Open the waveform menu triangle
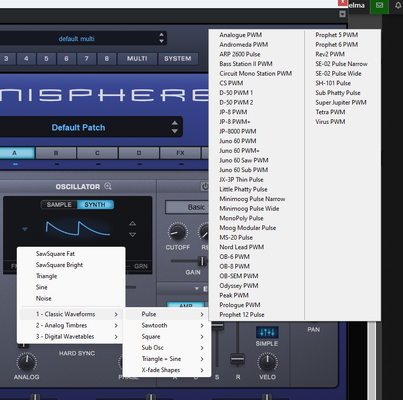This screenshot has height=400, width=403. pyautogui.click(x=25, y=229)
